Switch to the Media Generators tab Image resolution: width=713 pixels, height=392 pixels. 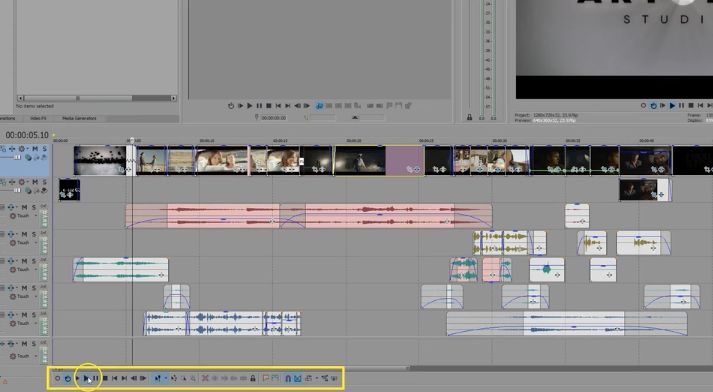[x=79, y=118]
